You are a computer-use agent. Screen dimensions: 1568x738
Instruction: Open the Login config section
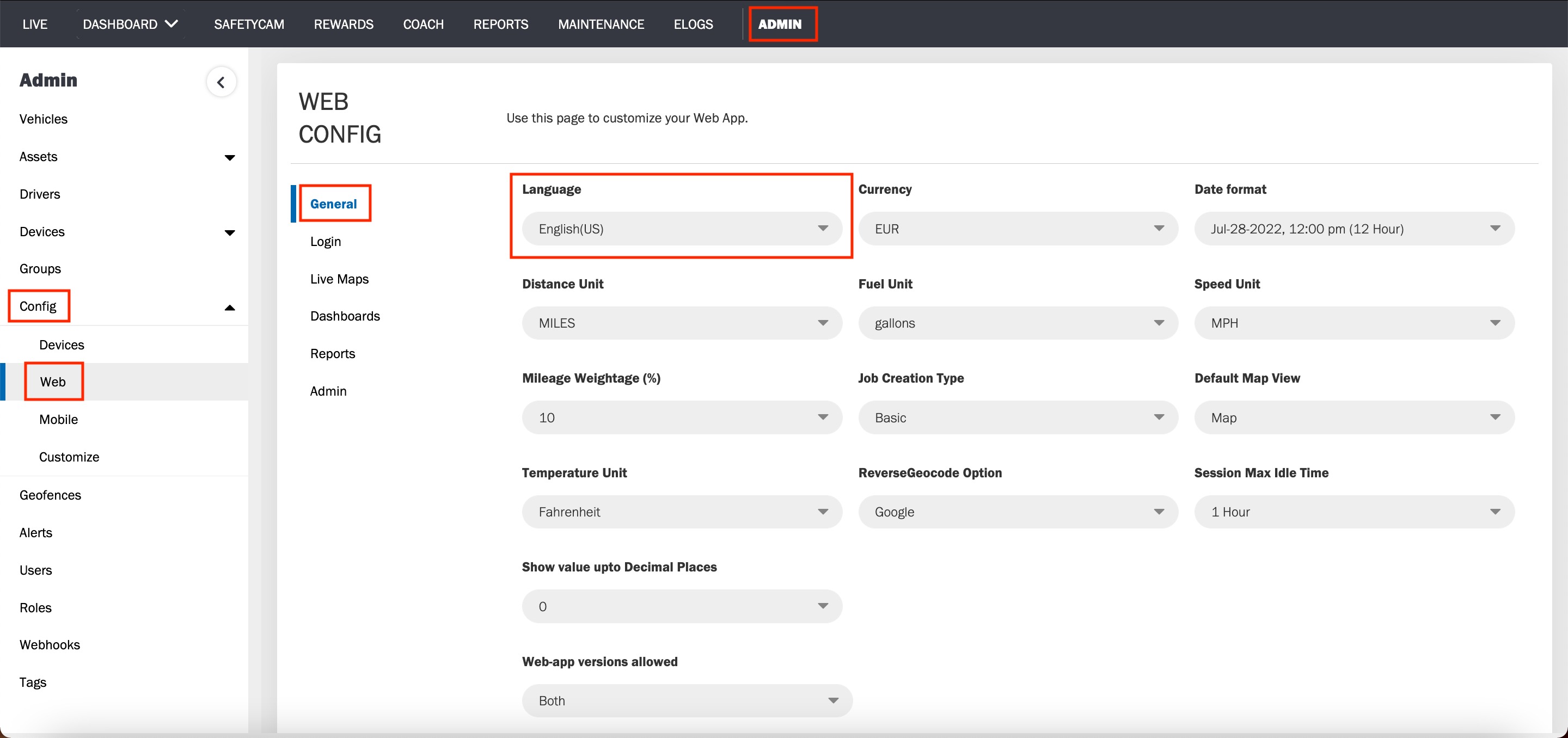coord(325,242)
